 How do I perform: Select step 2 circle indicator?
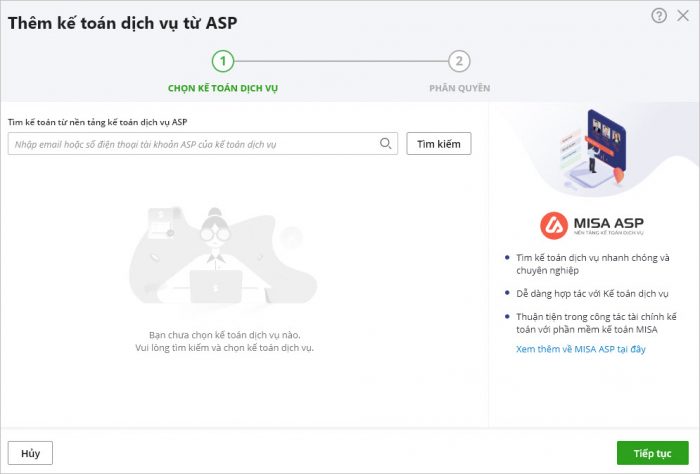[459, 62]
